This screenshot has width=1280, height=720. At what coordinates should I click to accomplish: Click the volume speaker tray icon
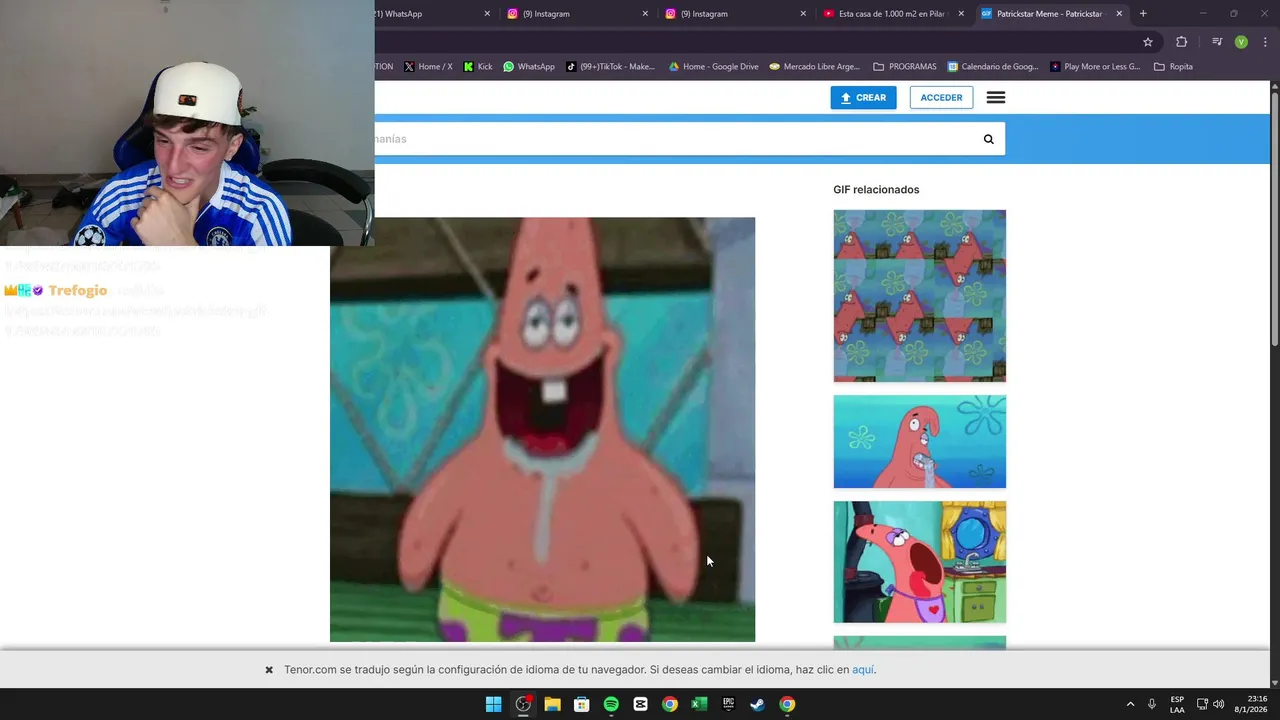pos(1218,704)
